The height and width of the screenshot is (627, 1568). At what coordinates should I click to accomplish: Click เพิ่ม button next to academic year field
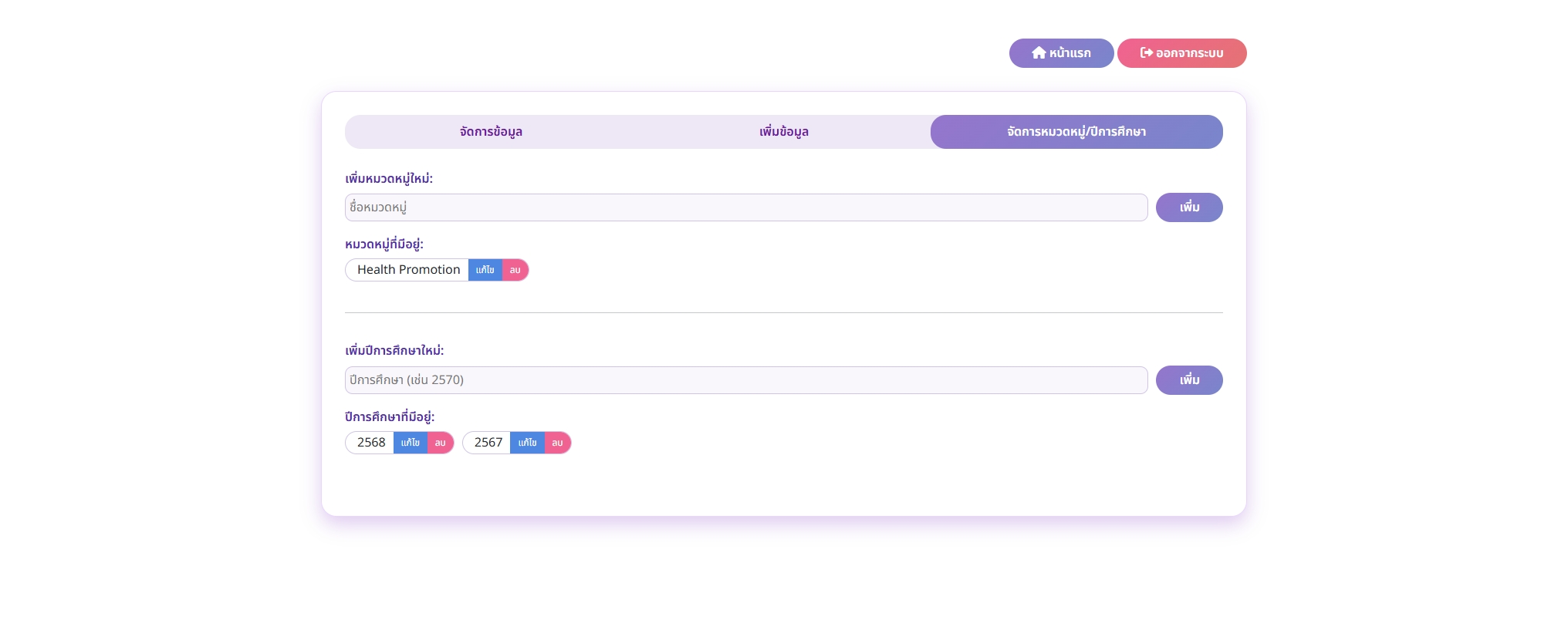point(1188,380)
